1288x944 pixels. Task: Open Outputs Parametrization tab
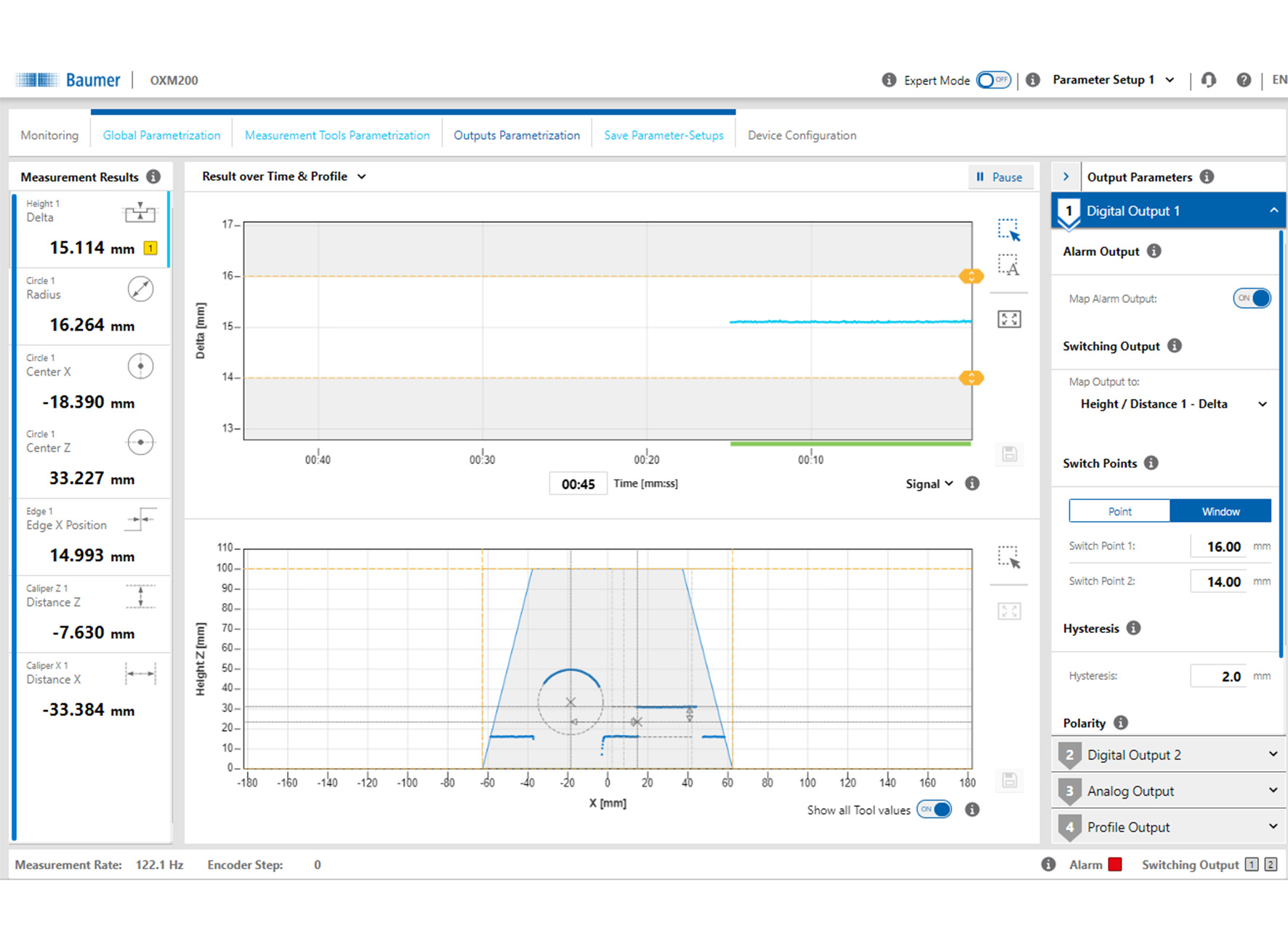pos(517,135)
